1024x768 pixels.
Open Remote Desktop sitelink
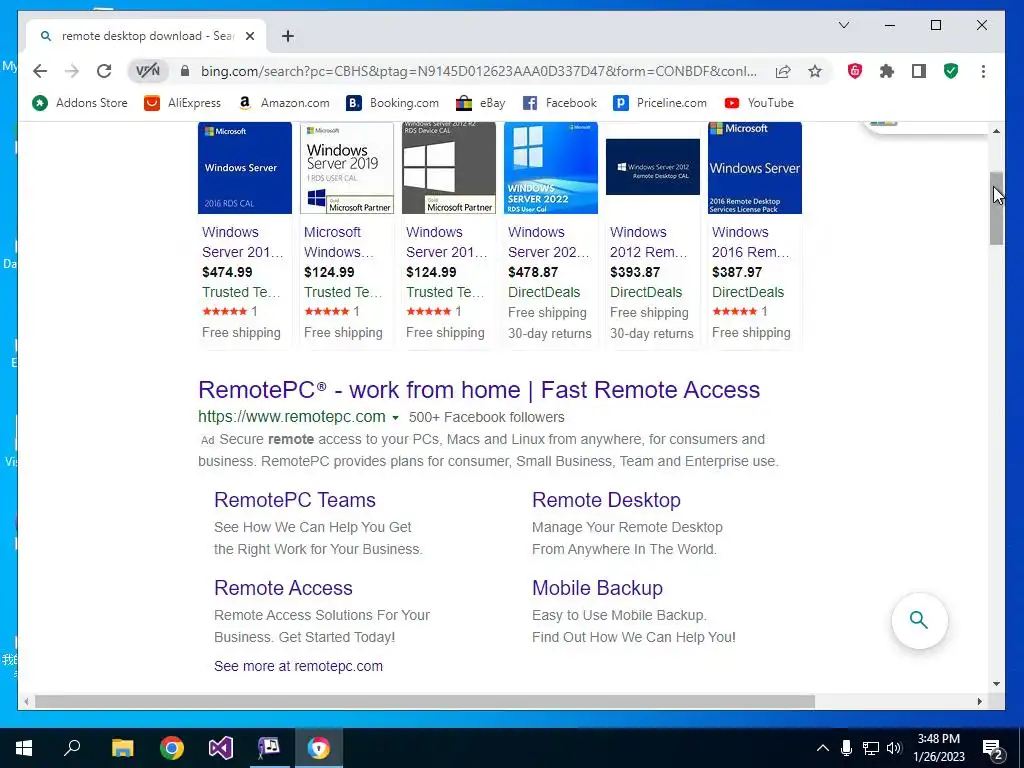(x=606, y=500)
